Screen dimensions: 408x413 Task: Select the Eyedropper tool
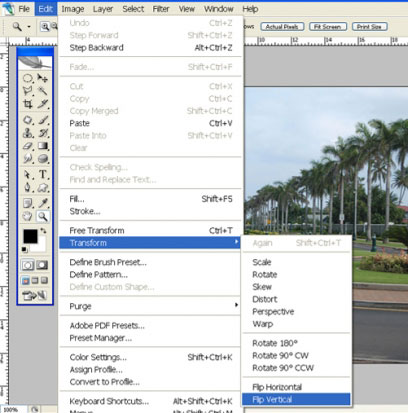43,203
